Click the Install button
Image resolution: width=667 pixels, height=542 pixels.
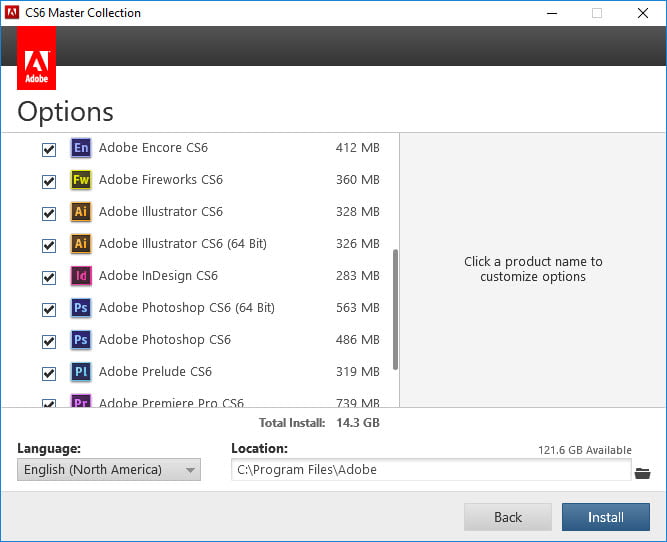[x=606, y=517]
